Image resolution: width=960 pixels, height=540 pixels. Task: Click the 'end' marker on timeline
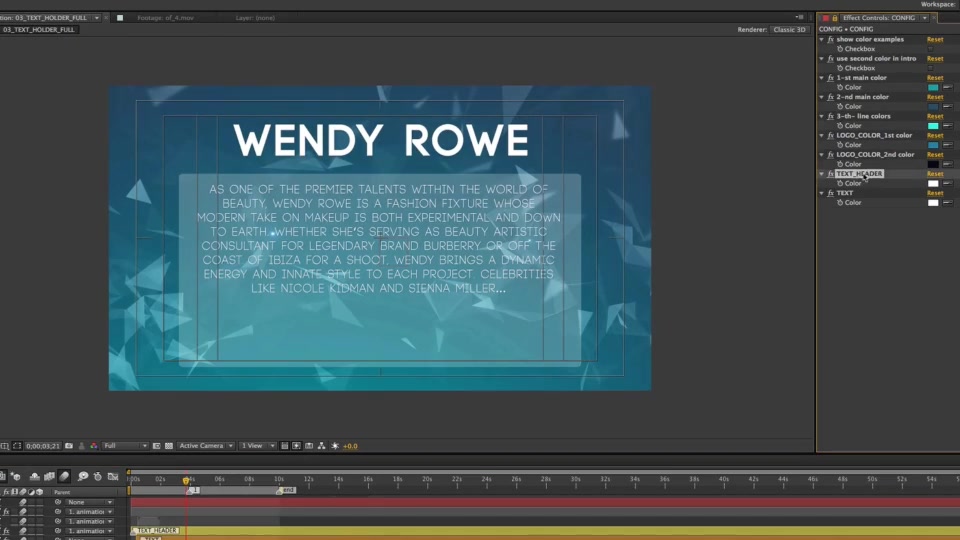(287, 490)
